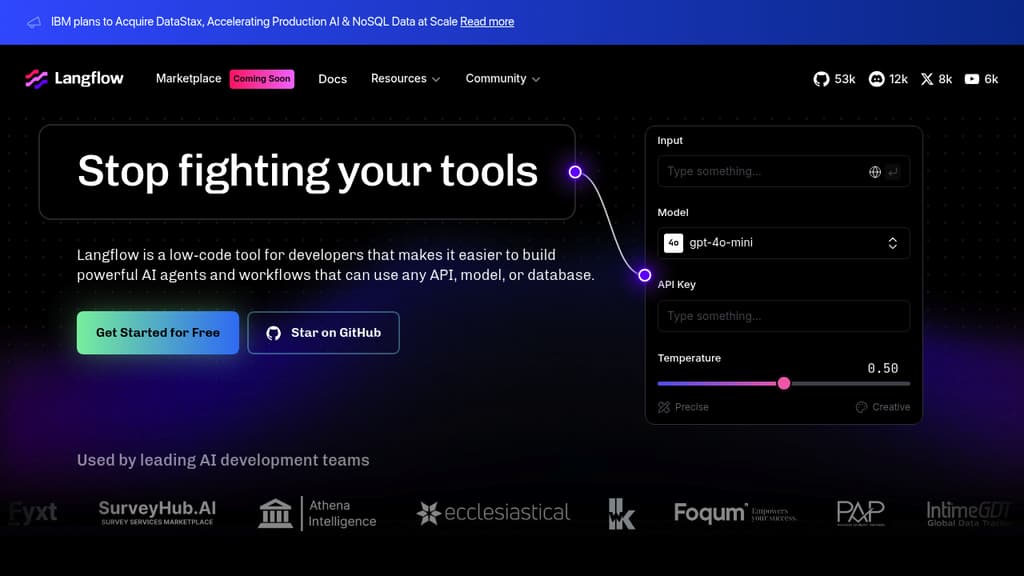This screenshot has height=576, width=1024.
Task: Select the Creative temperature option
Action: pyautogui.click(x=882, y=407)
